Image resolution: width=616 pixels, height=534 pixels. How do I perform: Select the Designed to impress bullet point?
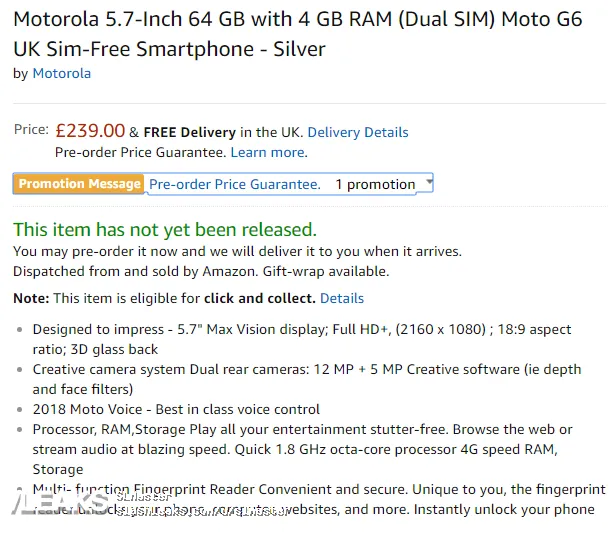300,339
